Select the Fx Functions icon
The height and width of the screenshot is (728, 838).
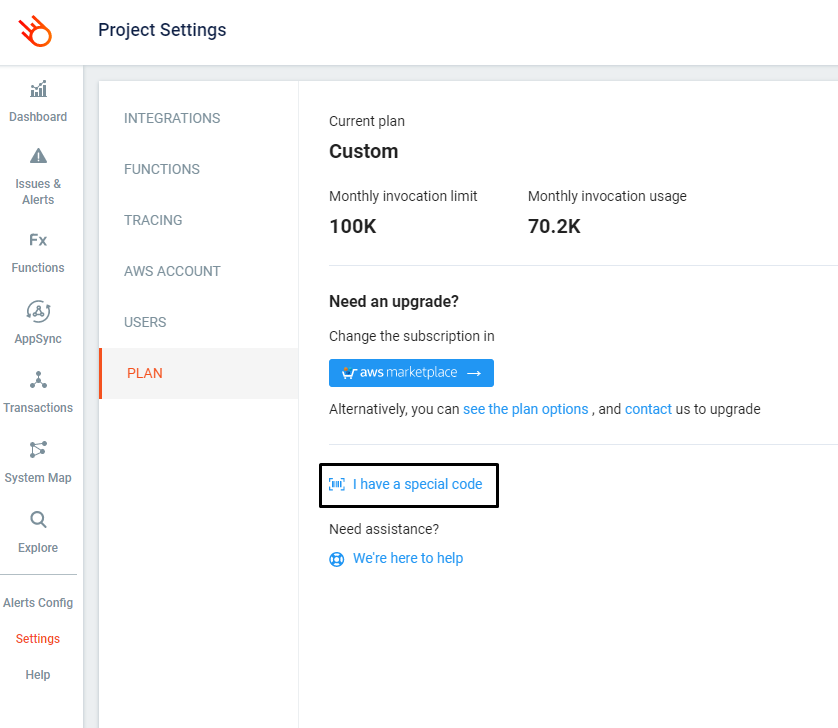click(x=38, y=240)
